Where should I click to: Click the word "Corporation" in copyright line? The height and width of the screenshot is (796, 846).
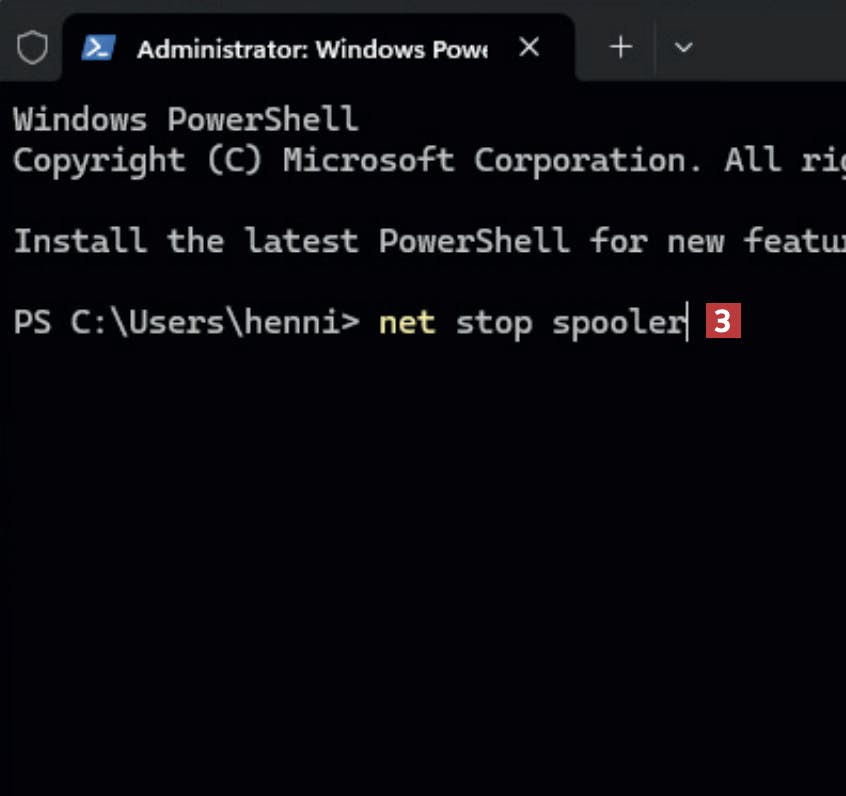tap(587, 160)
